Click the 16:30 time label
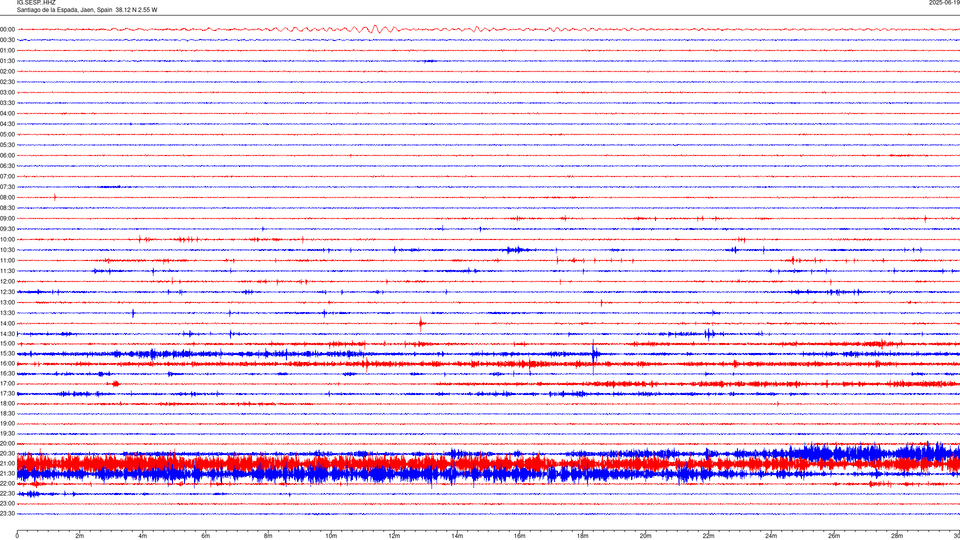The image size is (960, 540). (x=7, y=373)
